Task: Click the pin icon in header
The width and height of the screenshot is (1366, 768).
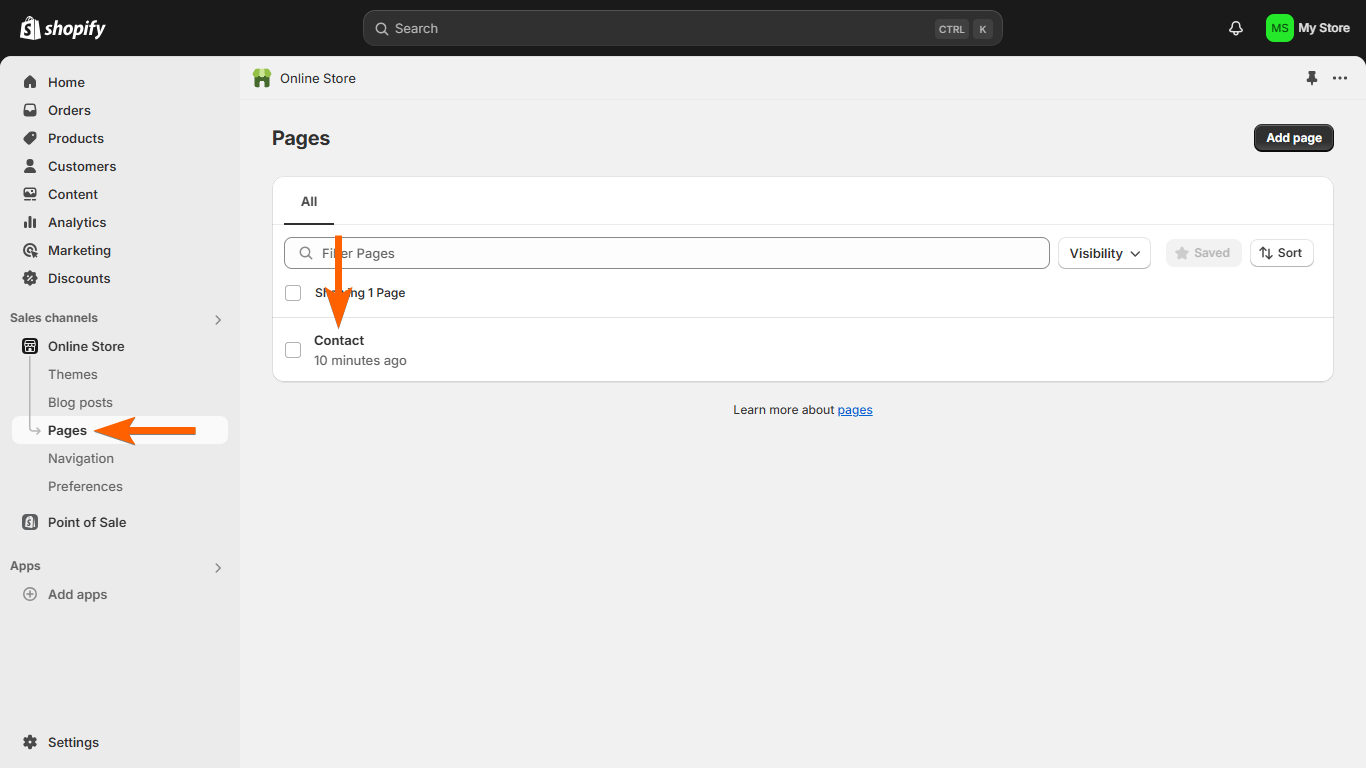Action: pos(1312,78)
